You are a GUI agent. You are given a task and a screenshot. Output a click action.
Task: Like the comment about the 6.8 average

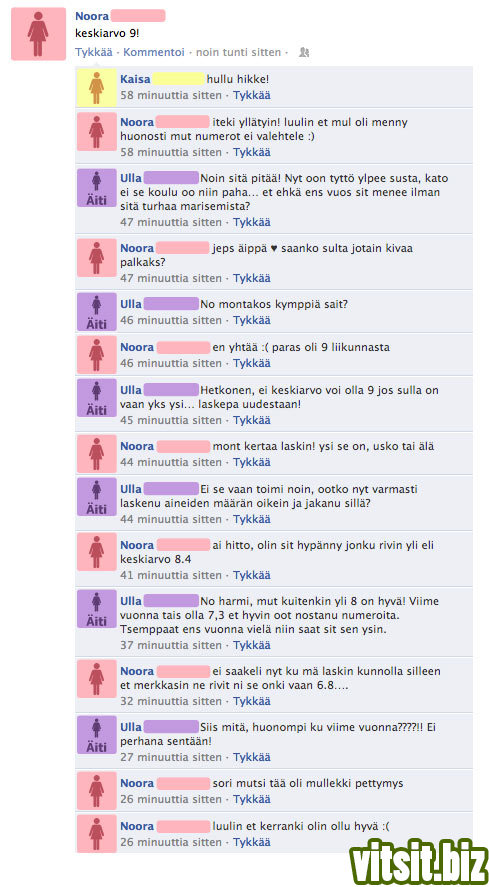[252, 701]
